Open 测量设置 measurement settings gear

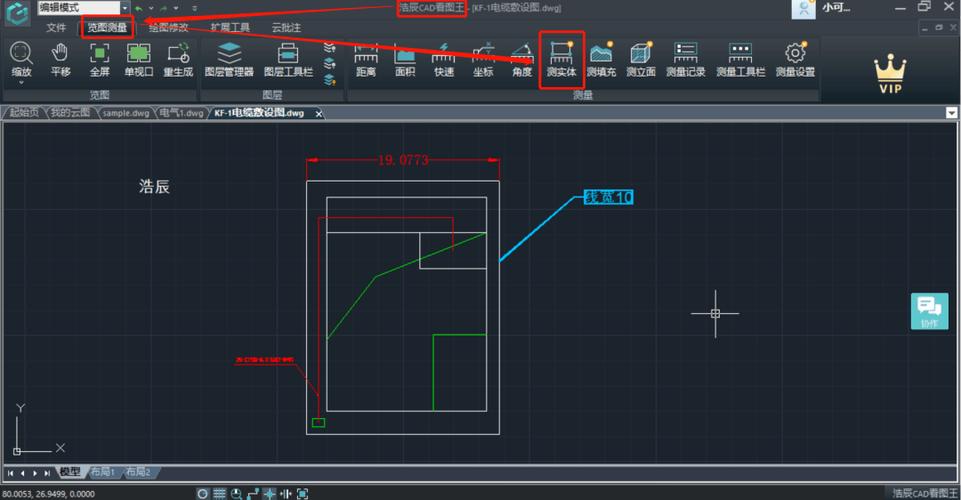click(x=795, y=59)
